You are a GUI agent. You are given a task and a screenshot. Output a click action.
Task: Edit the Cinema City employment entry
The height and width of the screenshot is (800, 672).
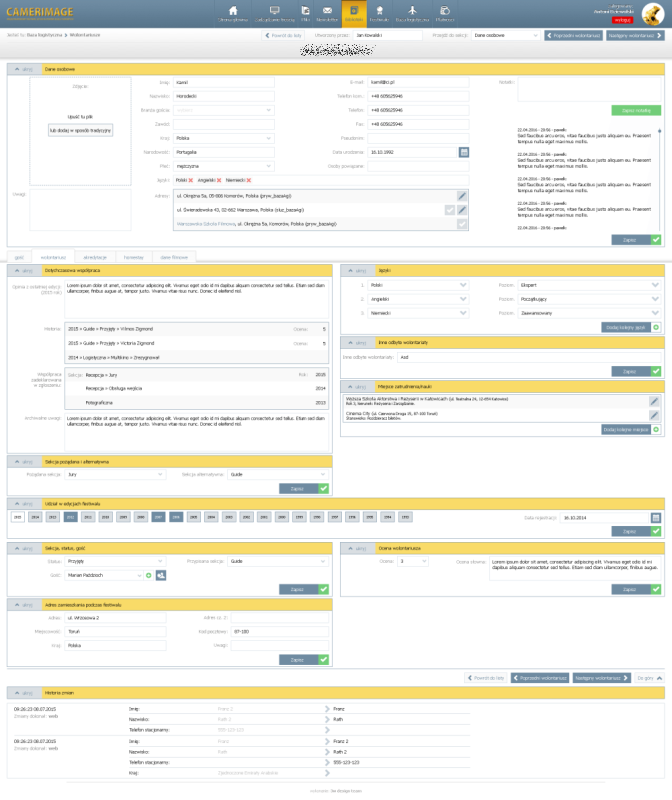point(654,414)
